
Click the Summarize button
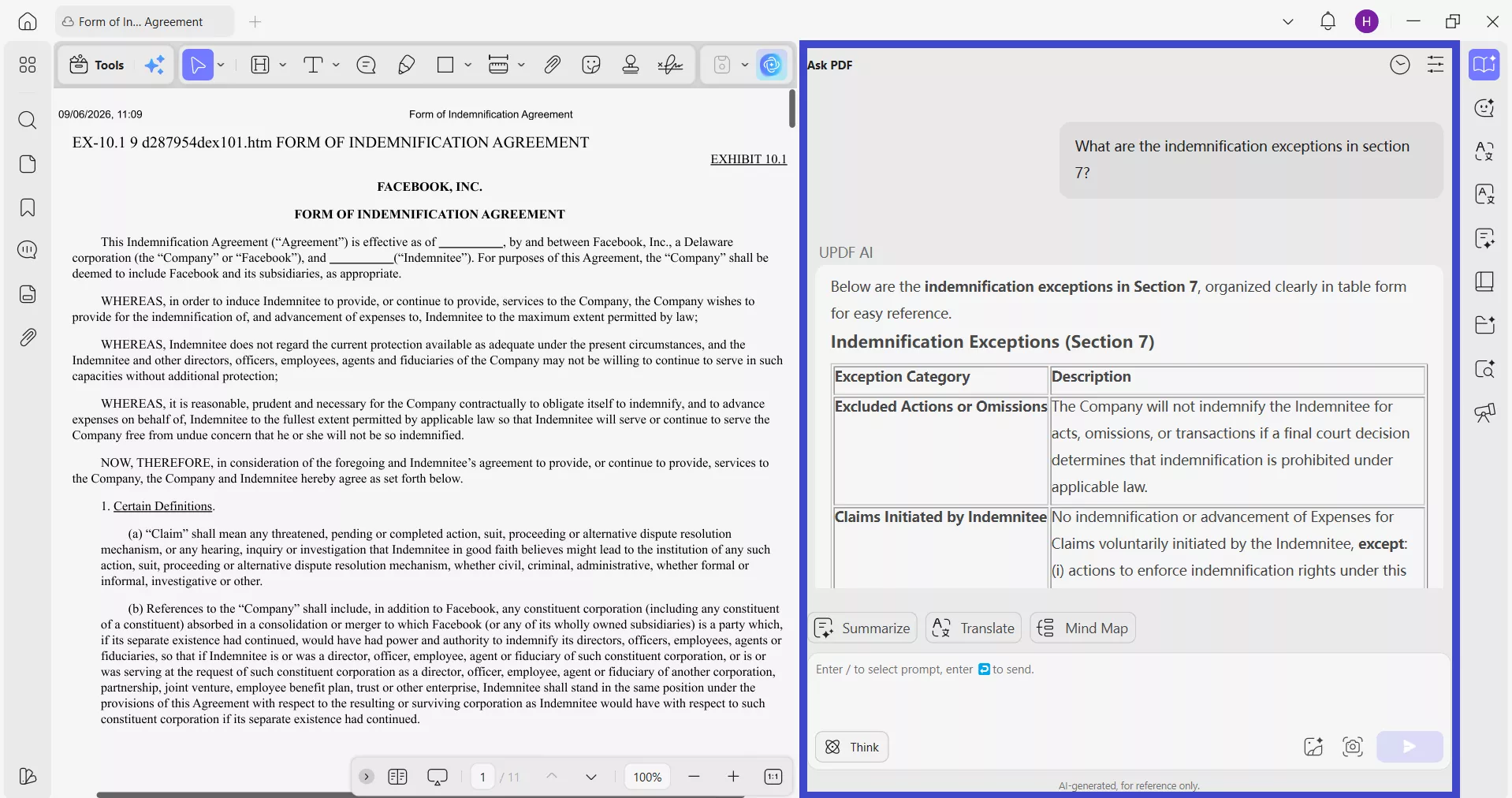click(863, 628)
